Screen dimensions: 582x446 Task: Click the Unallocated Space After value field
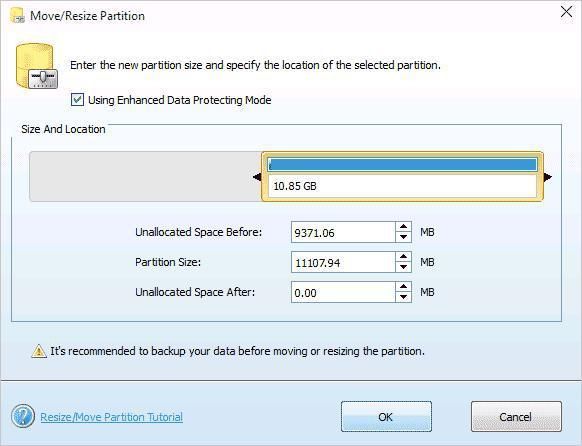pyautogui.click(x=343, y=292)
